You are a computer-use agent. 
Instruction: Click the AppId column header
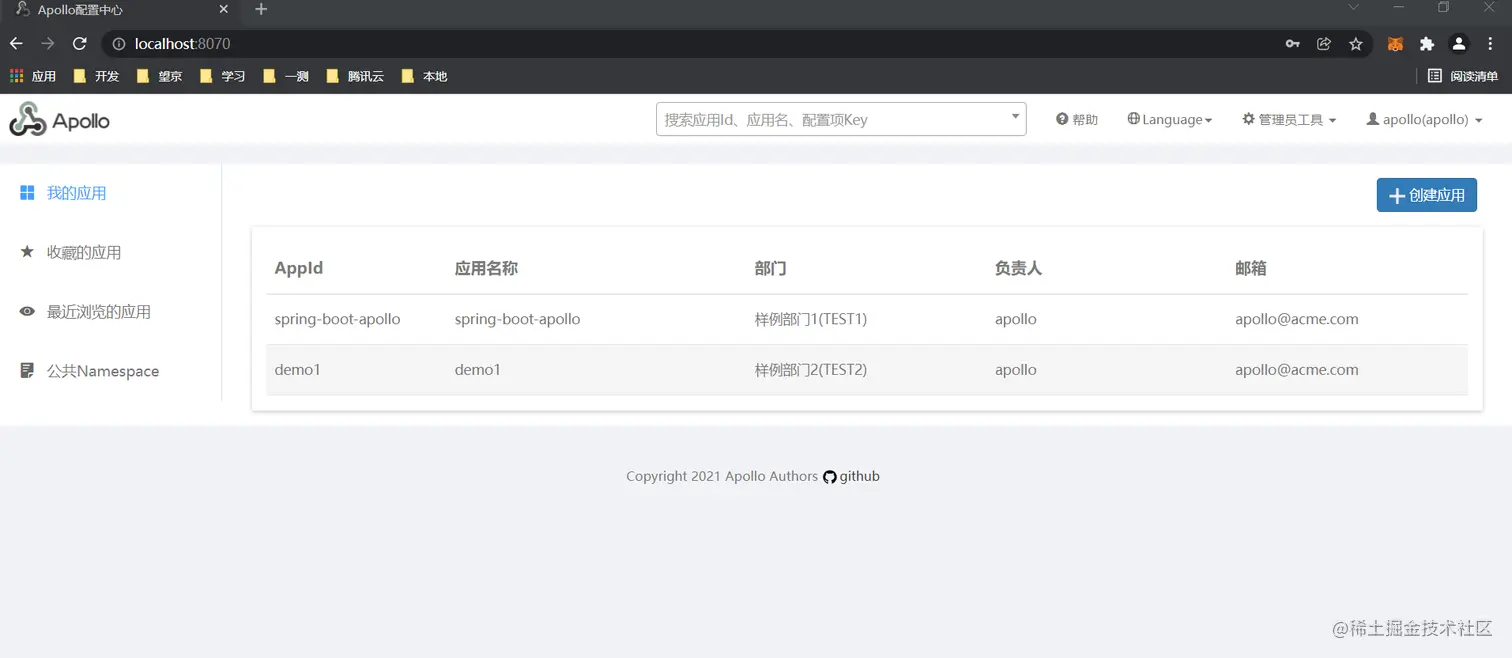[299, 268]
